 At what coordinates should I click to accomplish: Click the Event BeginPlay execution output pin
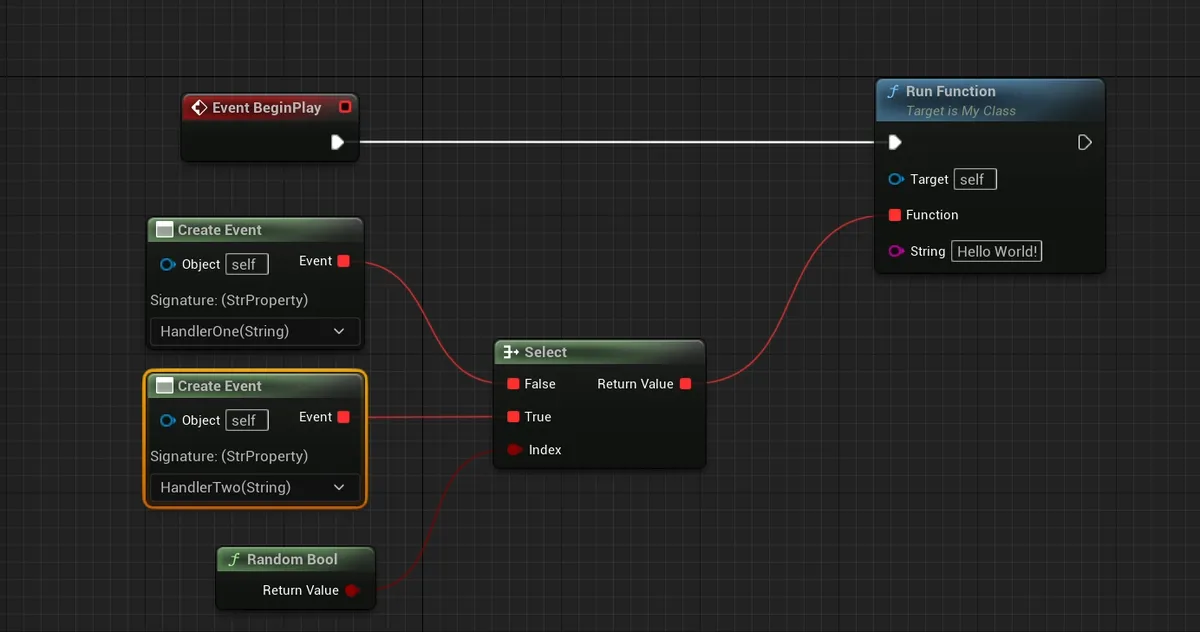click(337, 142)
